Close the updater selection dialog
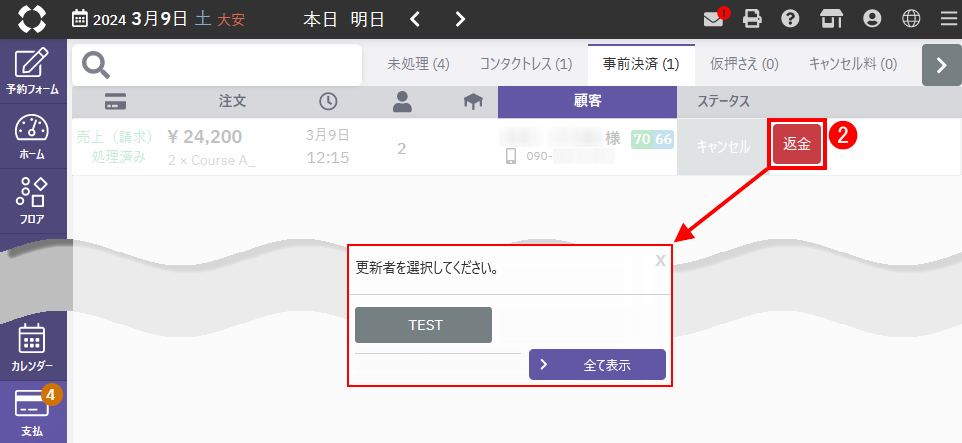The height and width of the screenshot is (443, 962). point(660,260)
